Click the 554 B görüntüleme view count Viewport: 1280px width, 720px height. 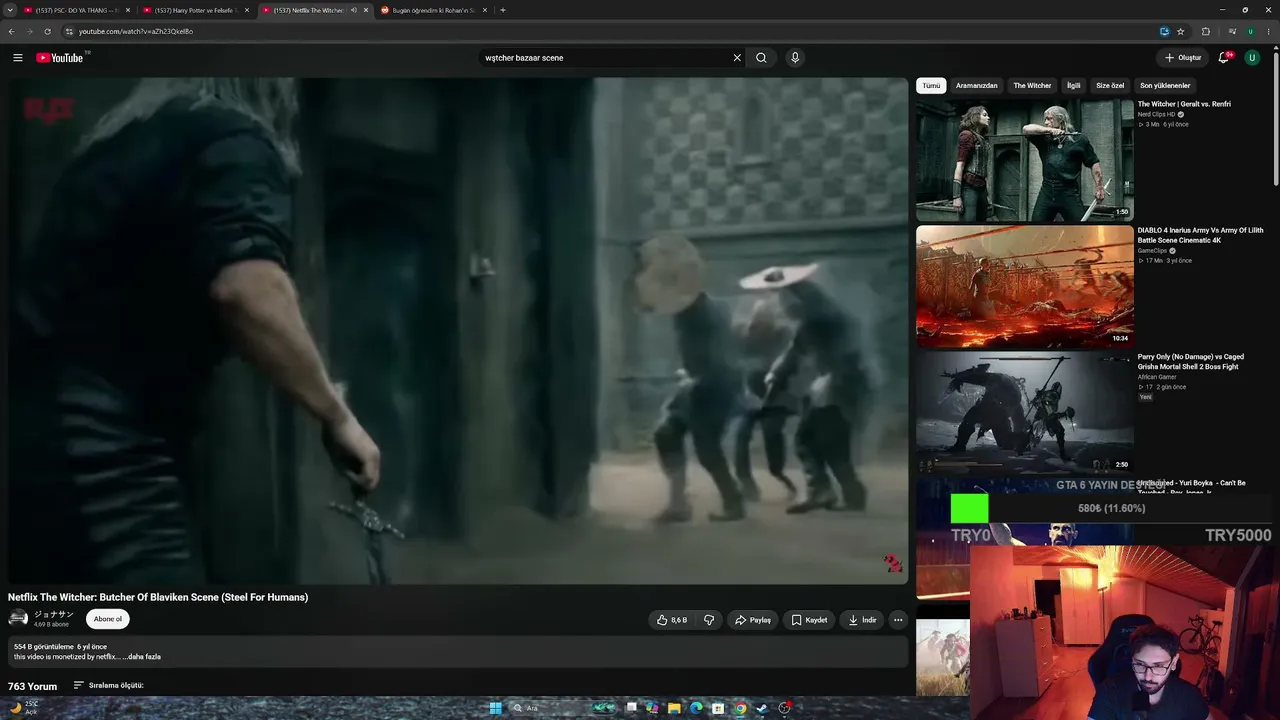tap(44, 647)
